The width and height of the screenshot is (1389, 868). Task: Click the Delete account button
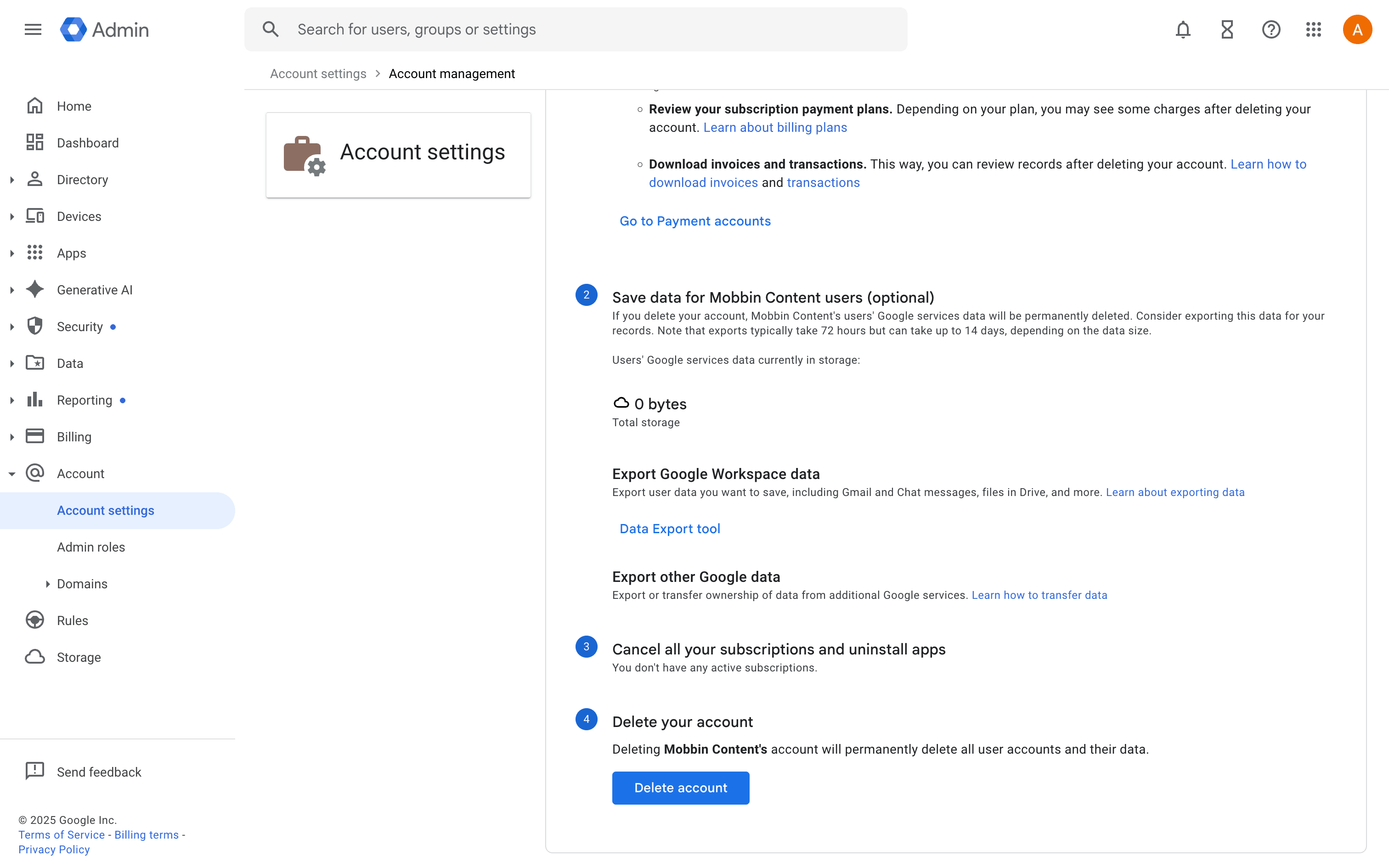pyautogui.click(x=680, y=788)
